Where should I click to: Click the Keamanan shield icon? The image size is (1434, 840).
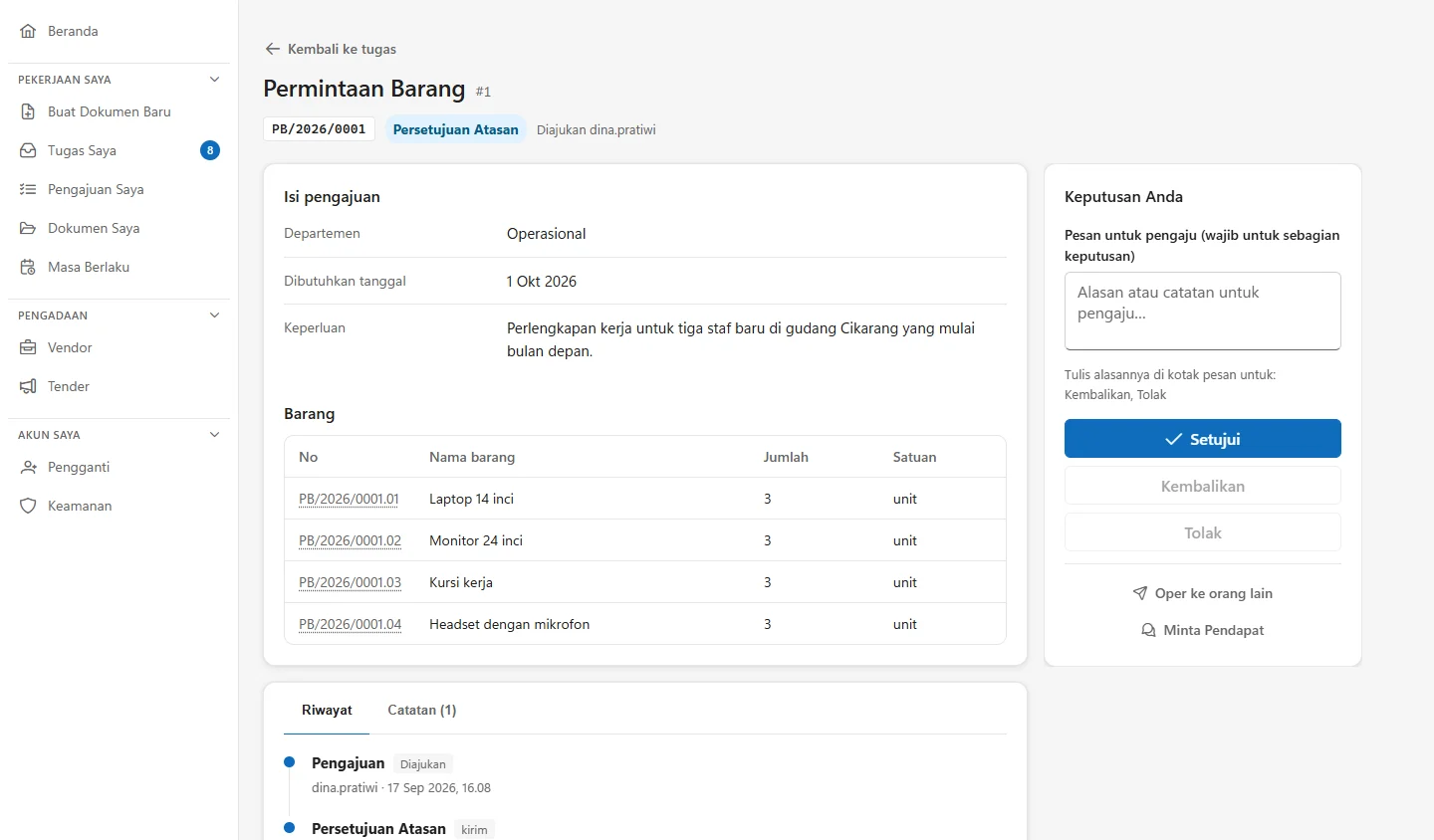pos(28,507)
